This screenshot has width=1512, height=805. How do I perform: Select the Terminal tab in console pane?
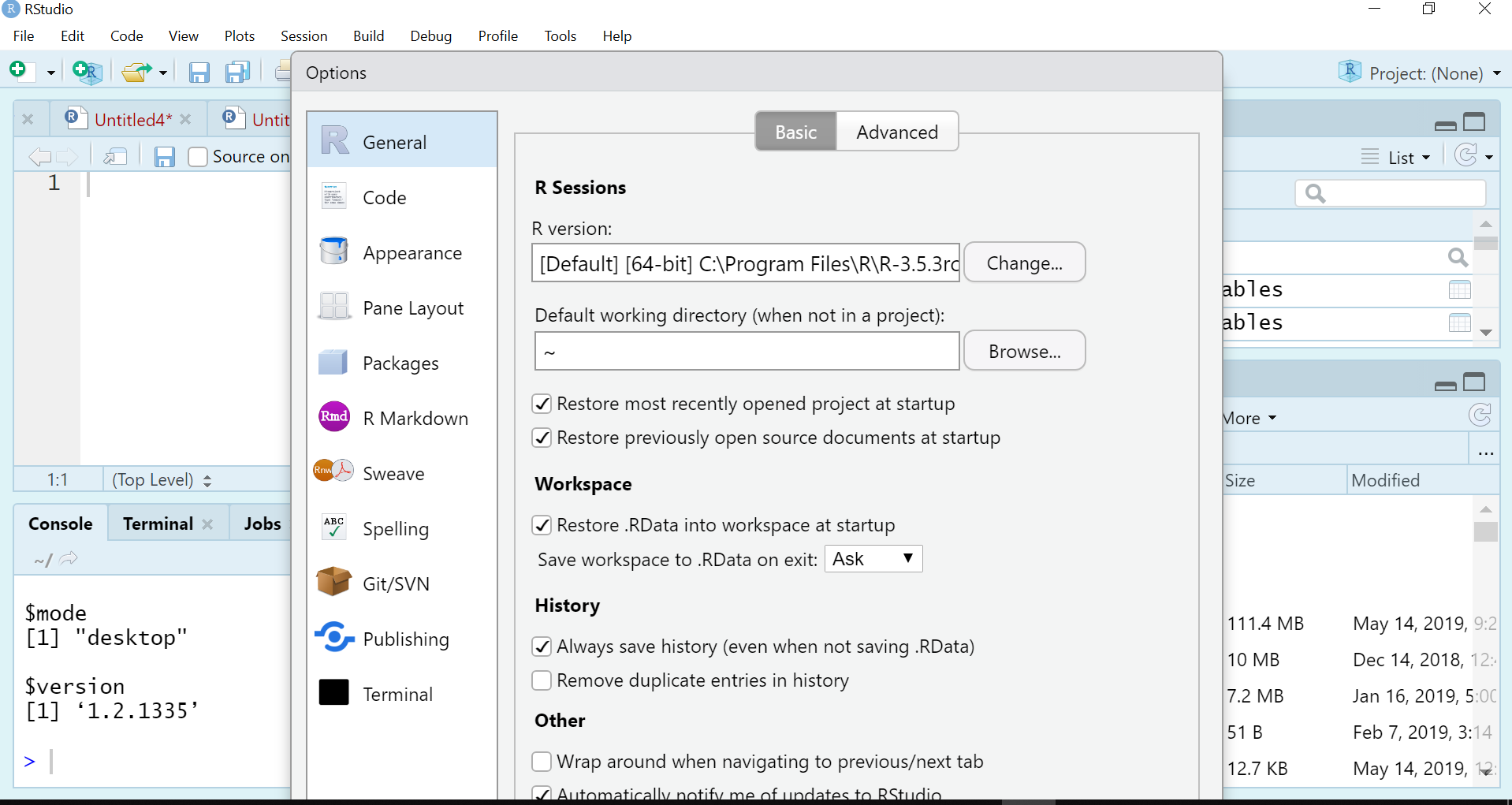[156, 523]
